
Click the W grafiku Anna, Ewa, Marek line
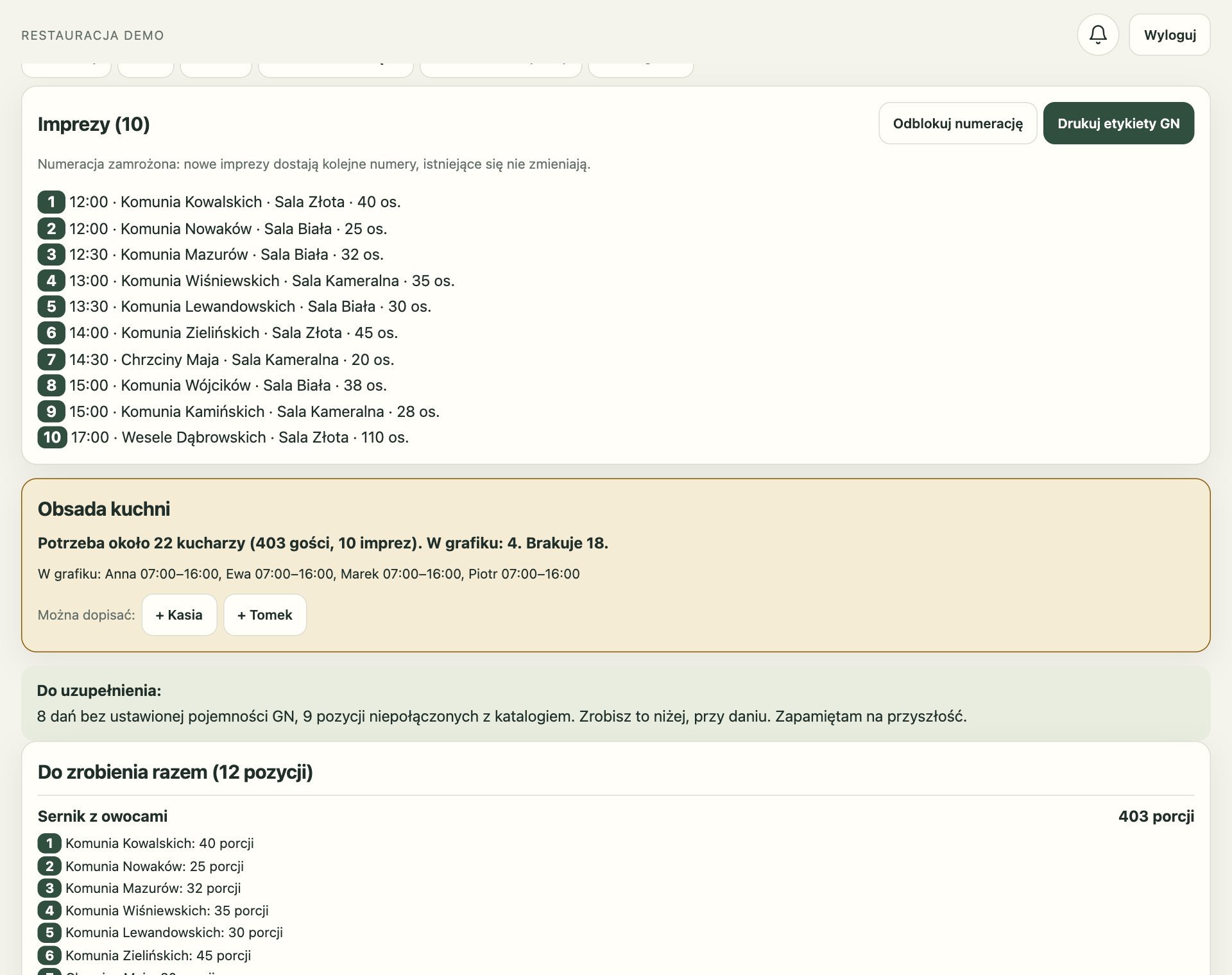309,574
